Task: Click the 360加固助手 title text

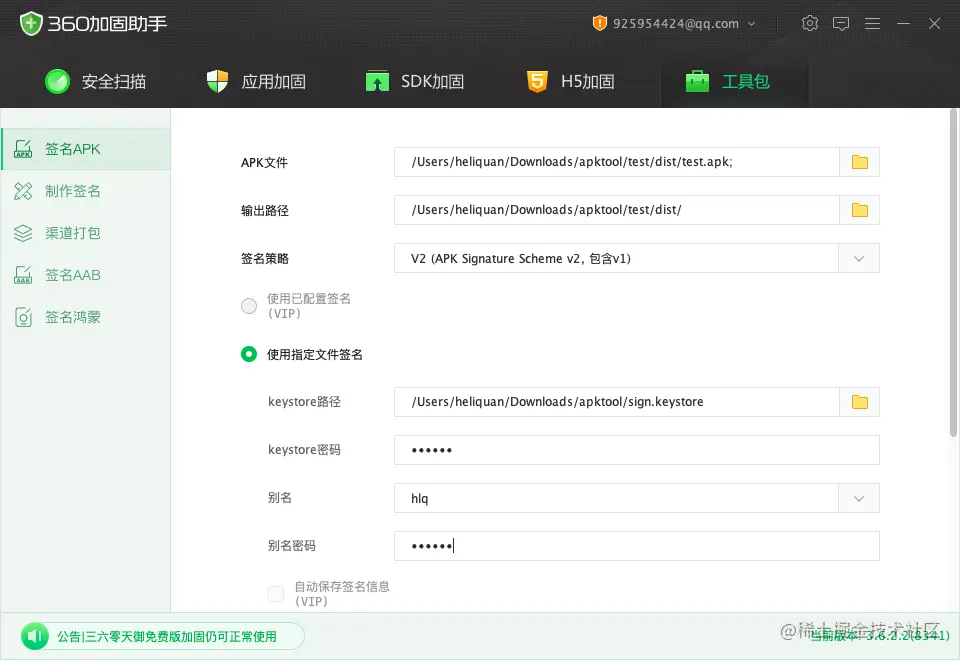Action: click(107, 24)
